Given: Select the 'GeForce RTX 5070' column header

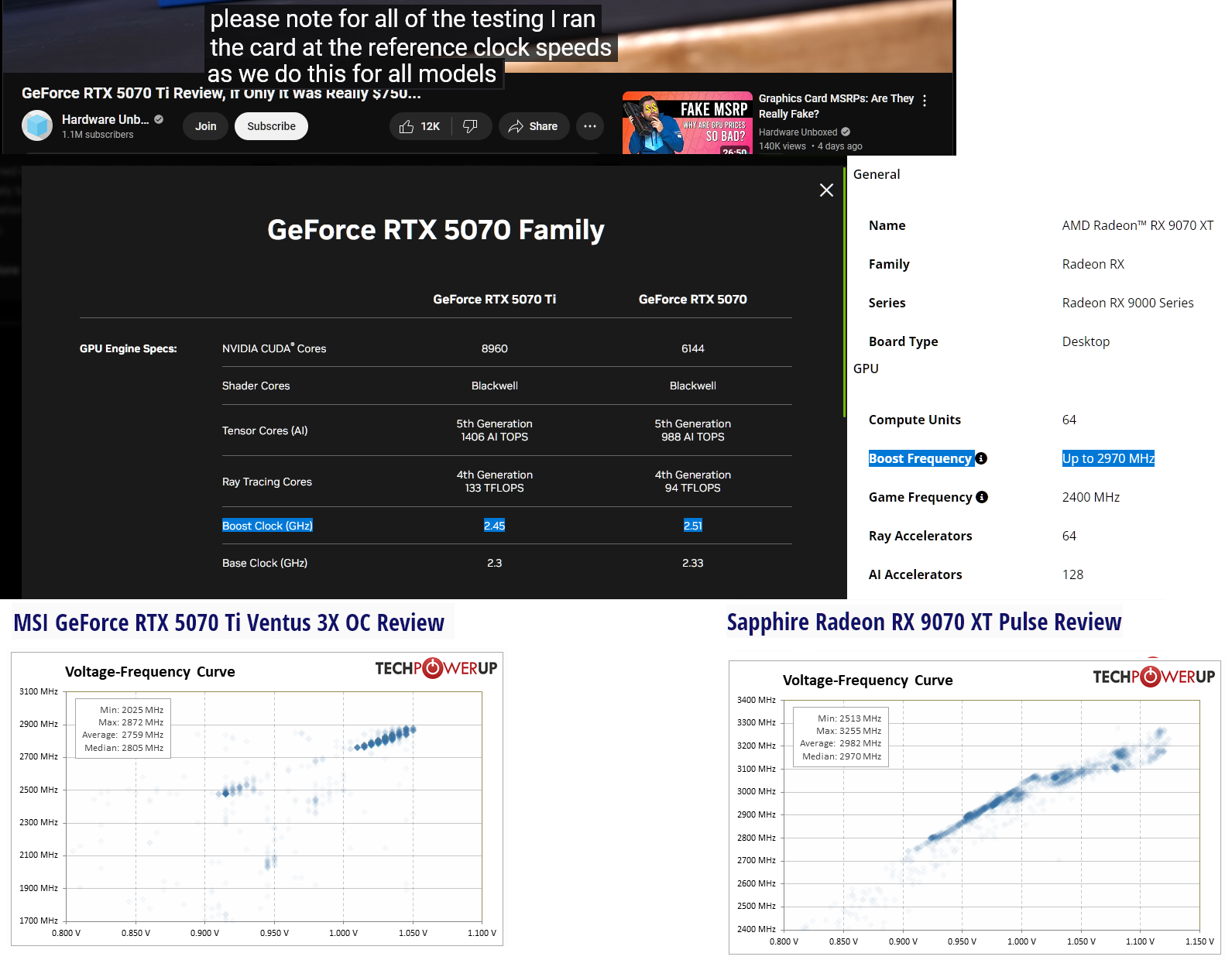Looking at the screenshot, I should click(x=693, y=300).
